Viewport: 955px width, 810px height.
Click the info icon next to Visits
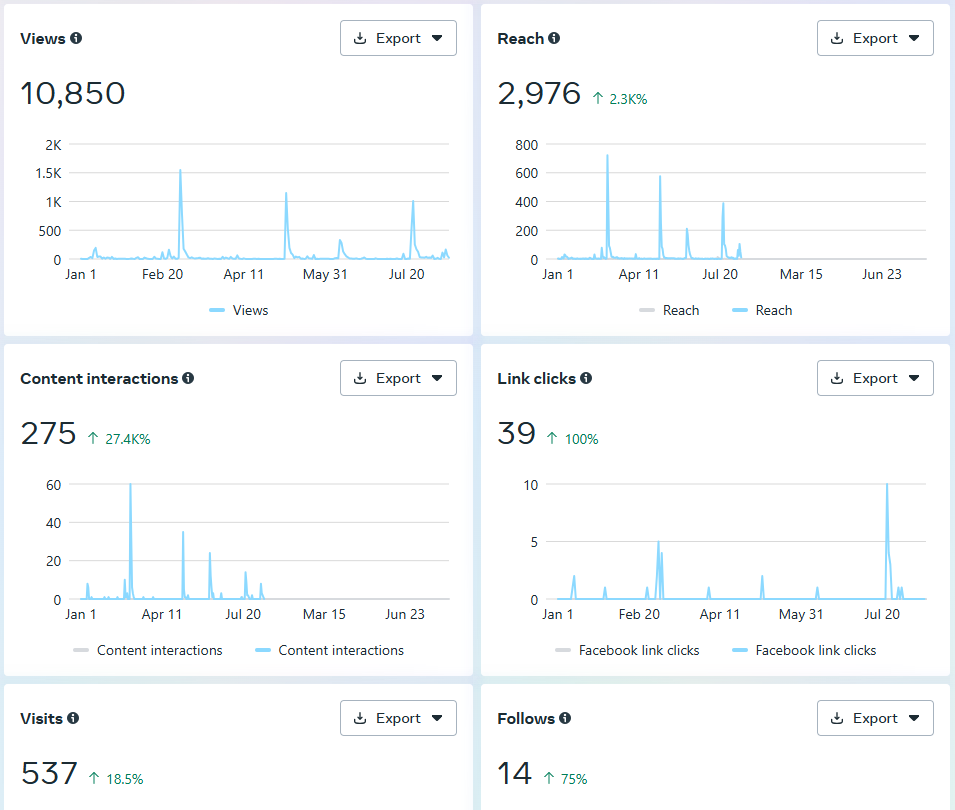click(73, 719)
